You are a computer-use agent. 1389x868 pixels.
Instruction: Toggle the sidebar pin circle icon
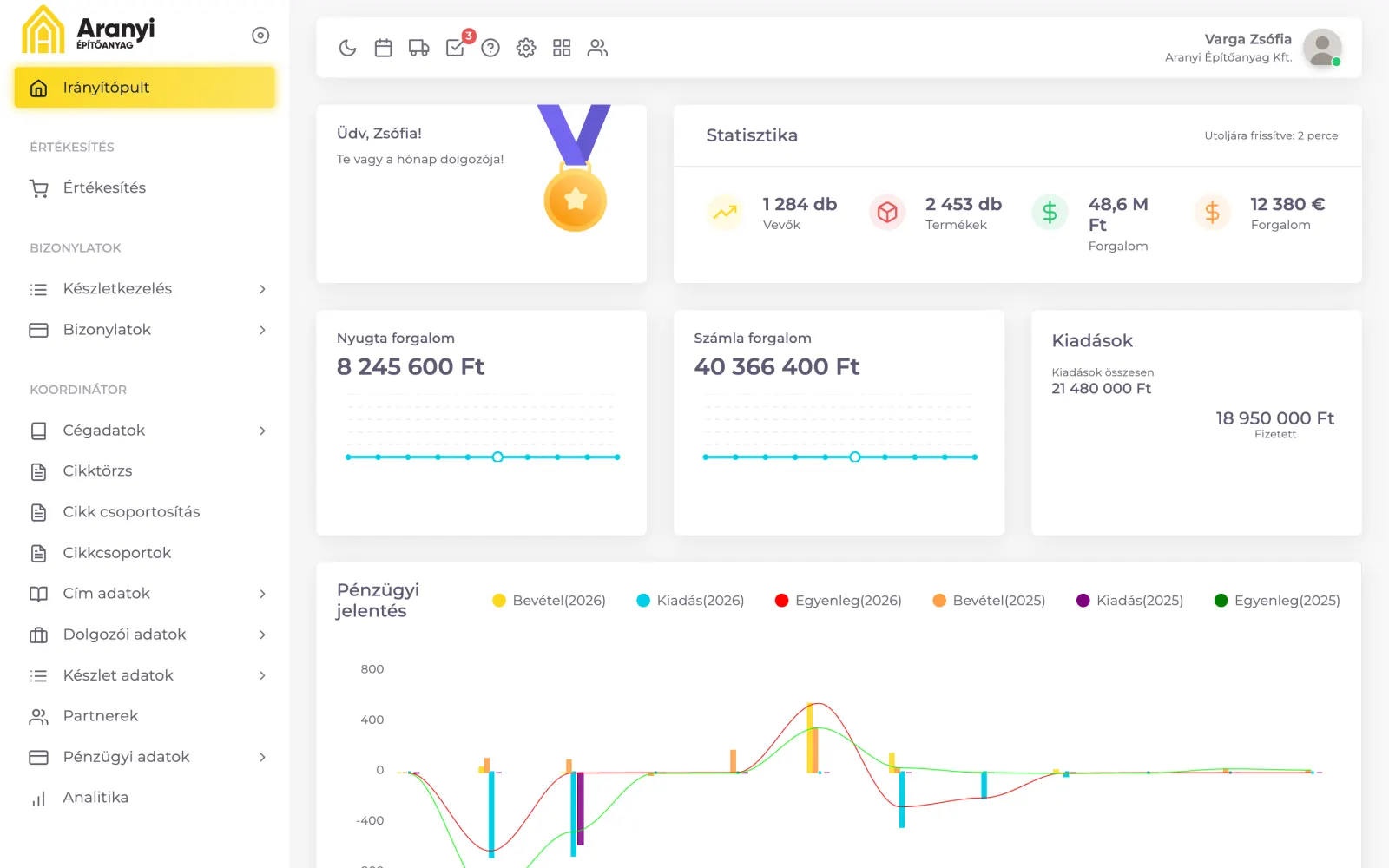point(260,36)
